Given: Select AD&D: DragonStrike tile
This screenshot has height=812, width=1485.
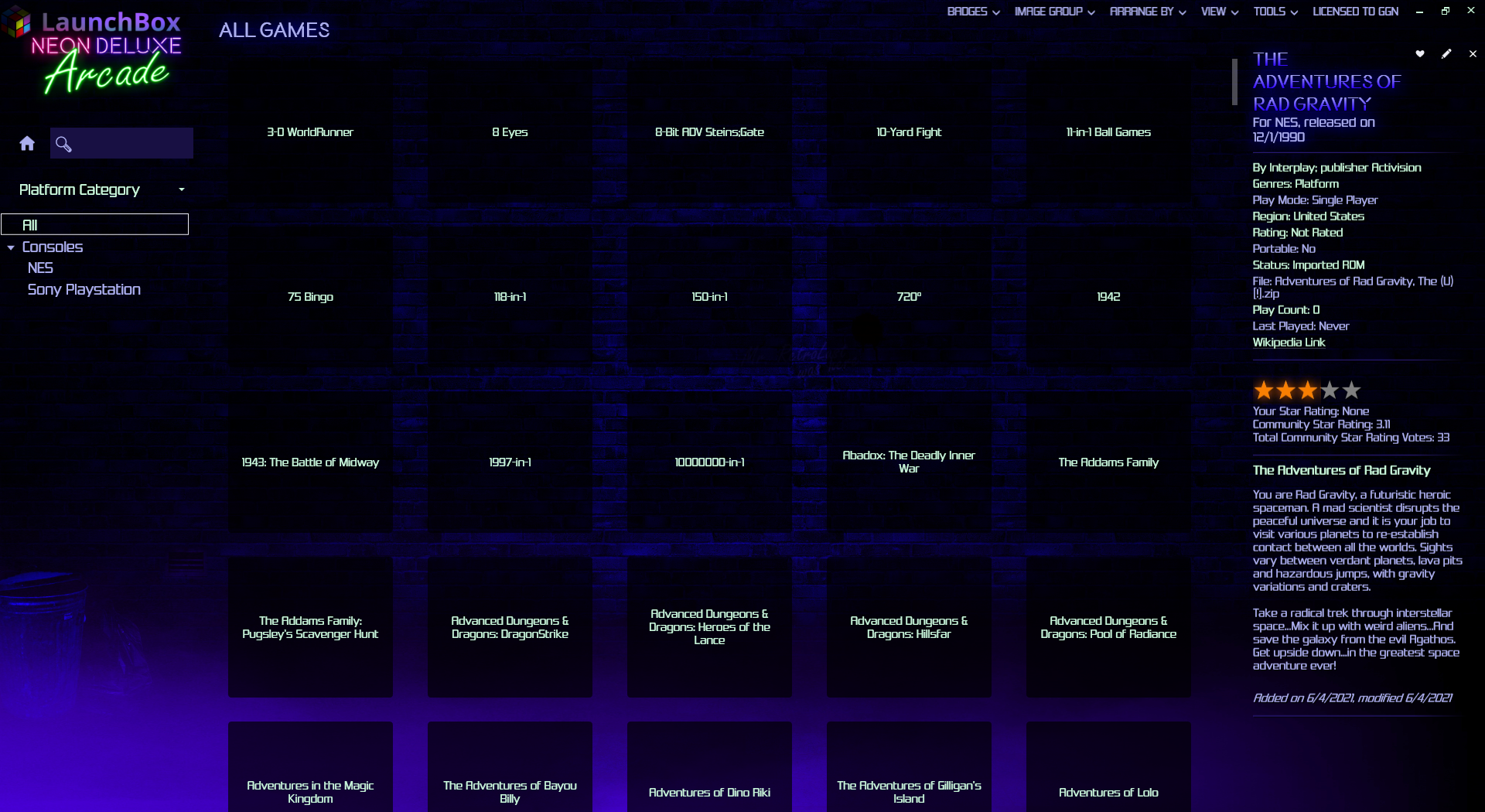Looking at the screenshot, I should [x=510, y=627].
